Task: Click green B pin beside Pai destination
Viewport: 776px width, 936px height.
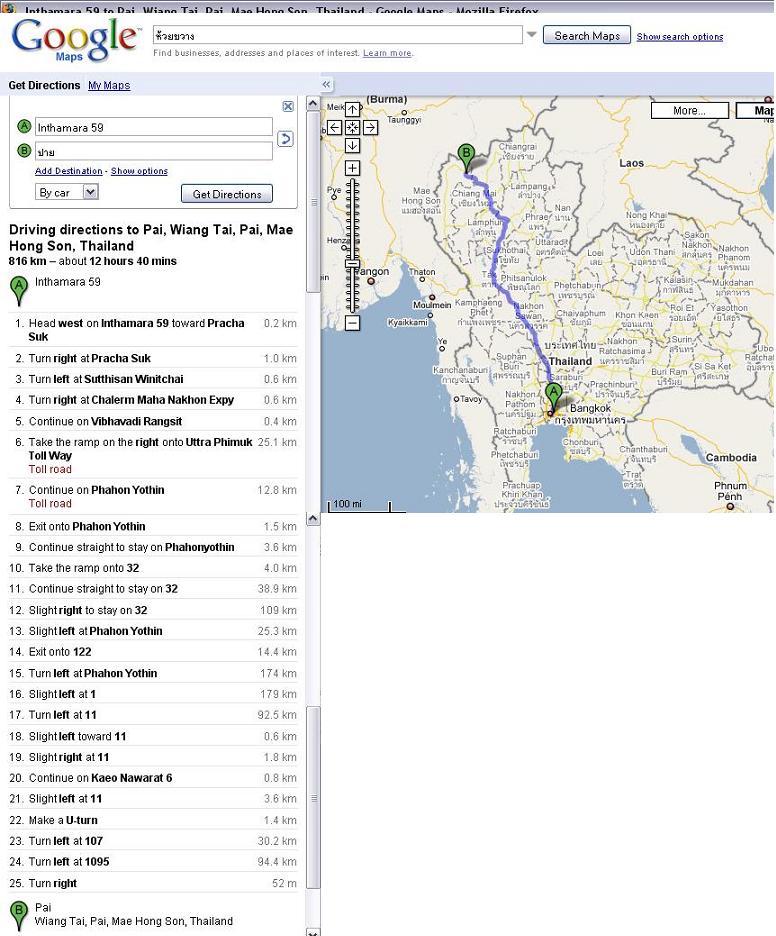Action: [19, 916]
